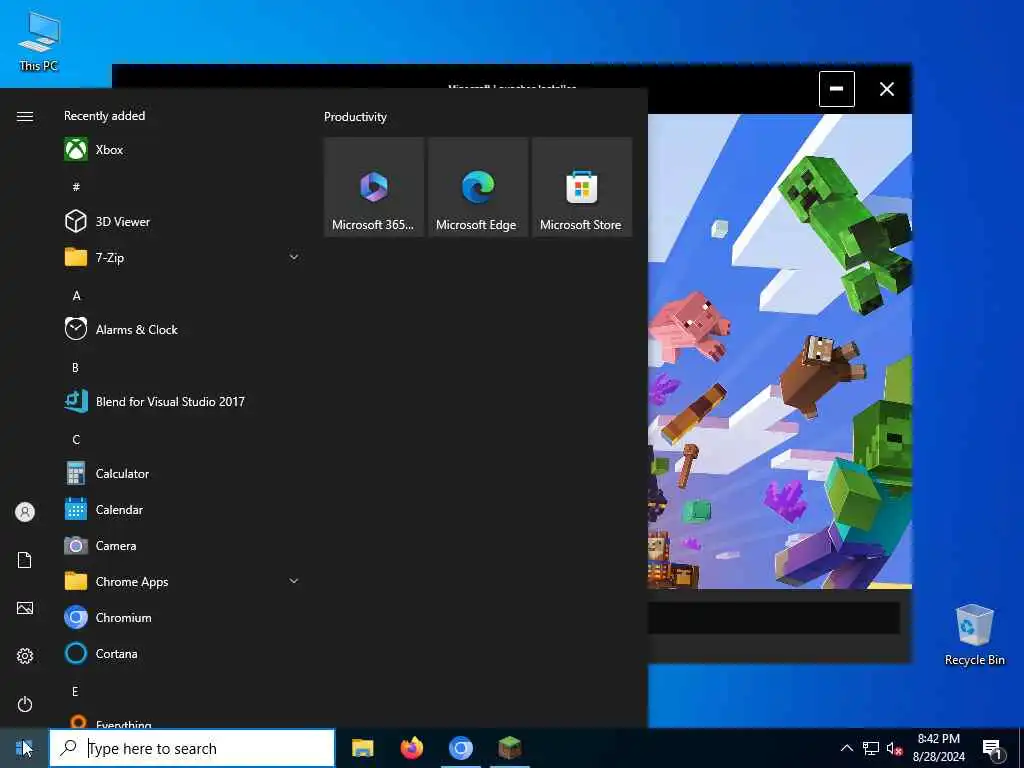This screenshot has width=1024, height=768.
Task: Open the Calendar app
Action: [x=182, y=509]
